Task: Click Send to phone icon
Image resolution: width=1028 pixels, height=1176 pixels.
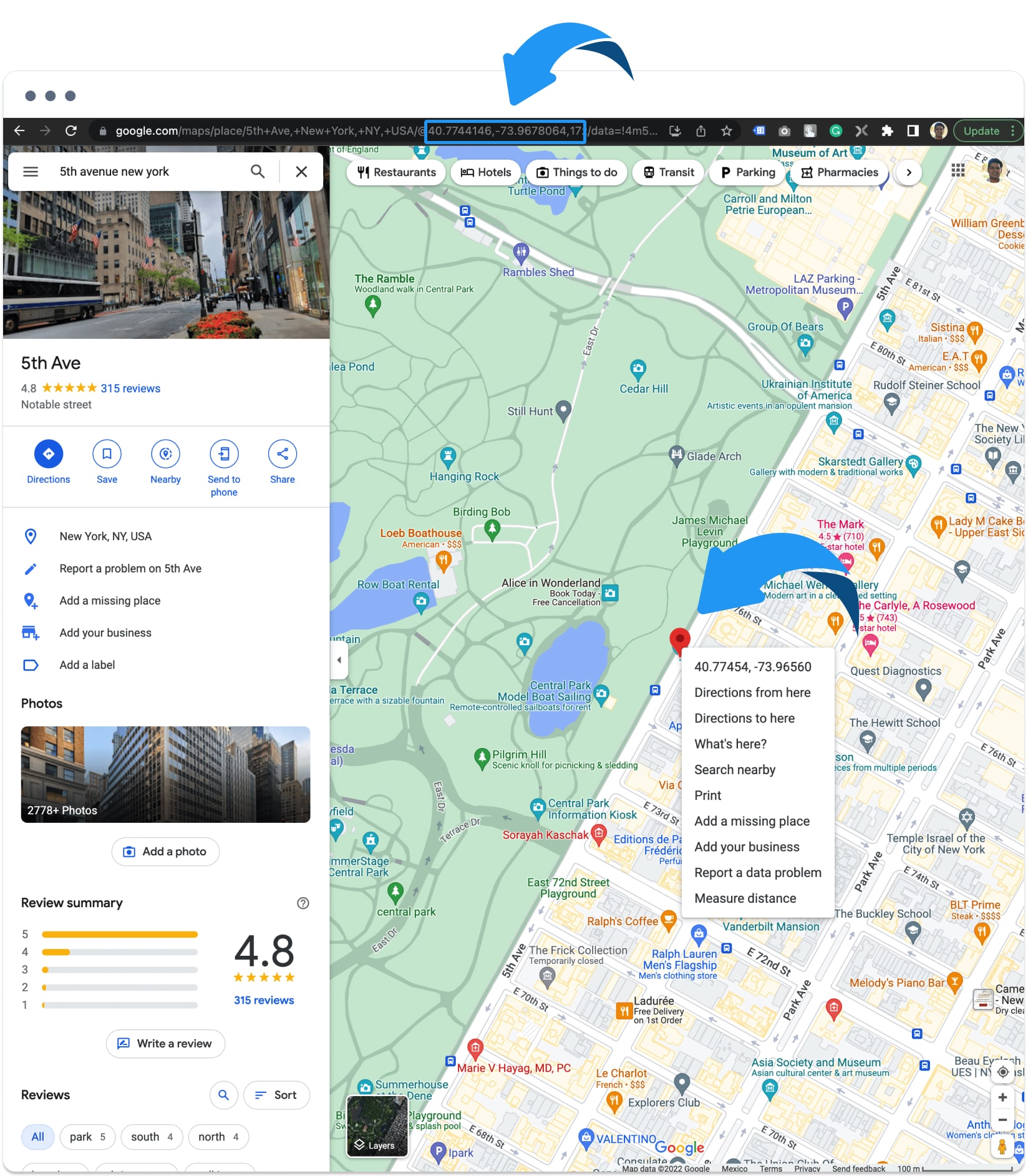Action: pos(224,454)
